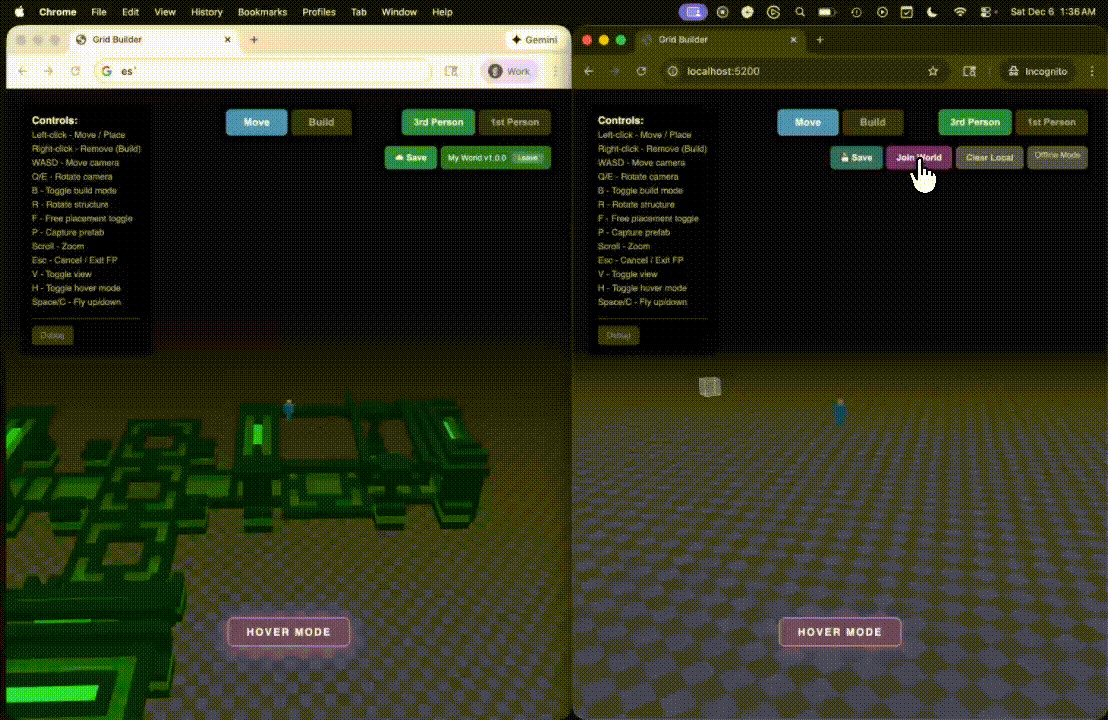The width and height of the screenshot is (1108, 720).
Task: Click the Join World button
Action: click(x=918, y=157)
